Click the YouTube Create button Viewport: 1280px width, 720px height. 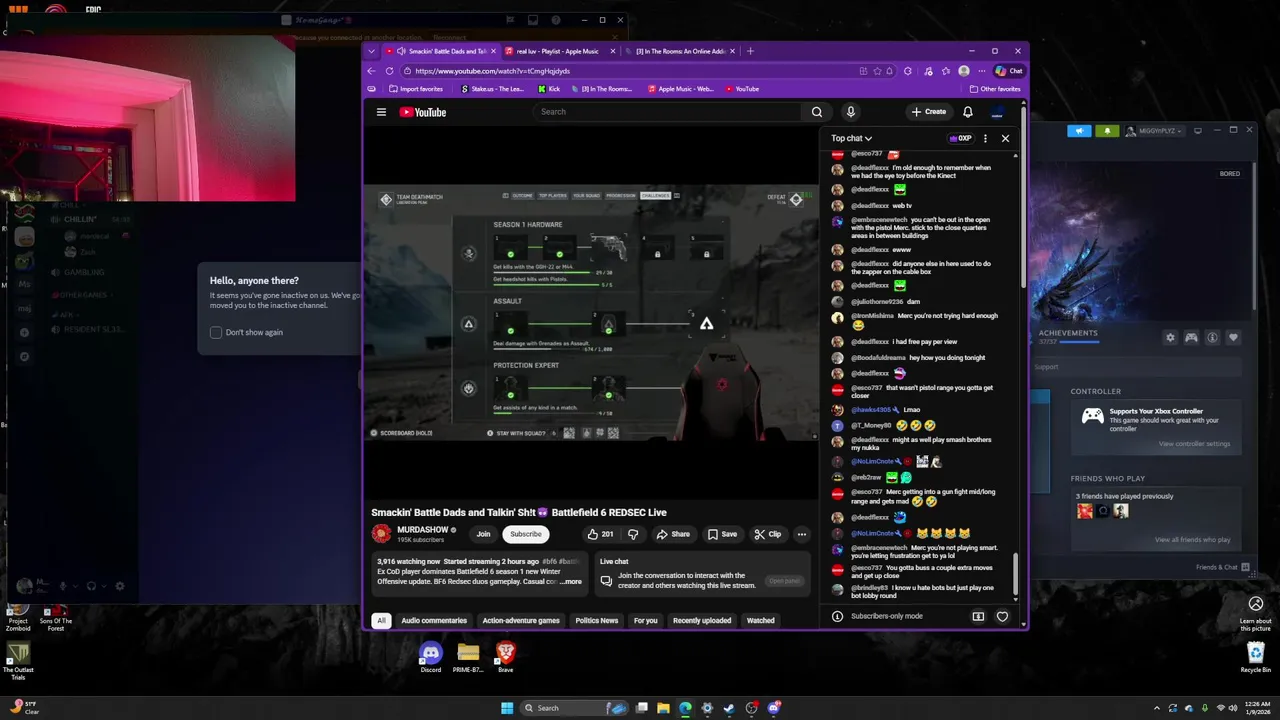coord(928,112)
